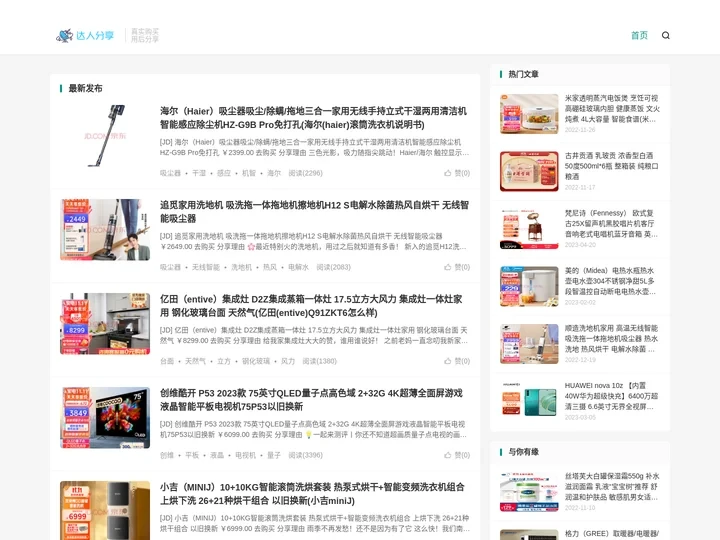Select the 感应 tag
The width and height of the screenshot is (720, 540).
click(224, 173)
